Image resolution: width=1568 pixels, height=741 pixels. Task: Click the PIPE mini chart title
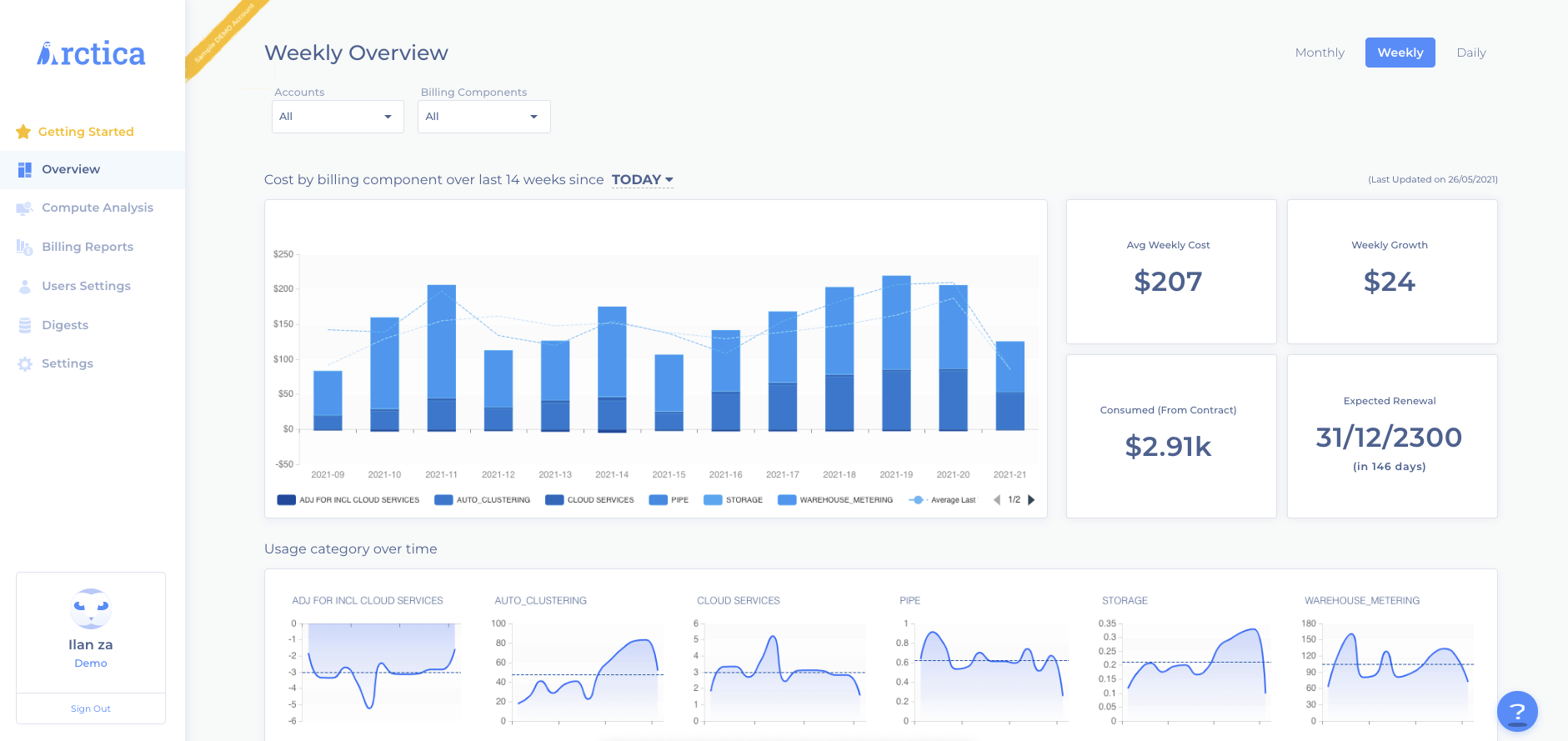910,601
